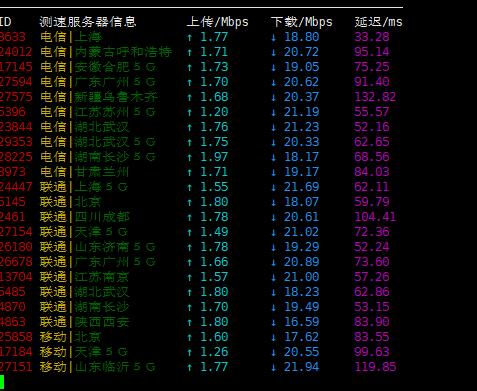This screenshot has height=391, width=477.
Task: Click upload value 1.49
Action: click(x=214, y=232)
